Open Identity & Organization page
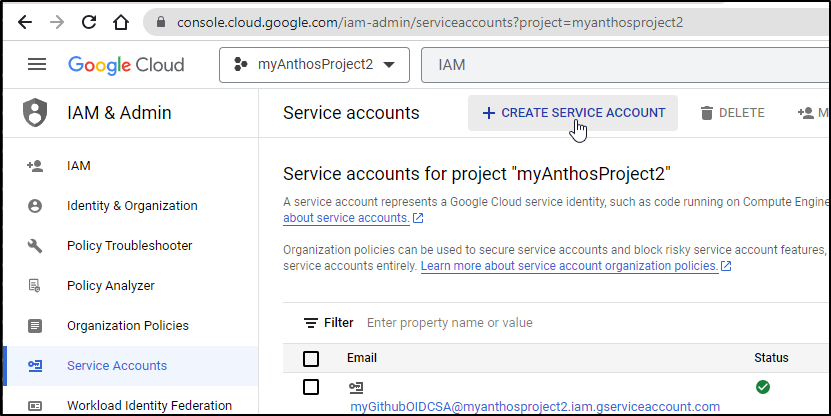 [132, 206]
